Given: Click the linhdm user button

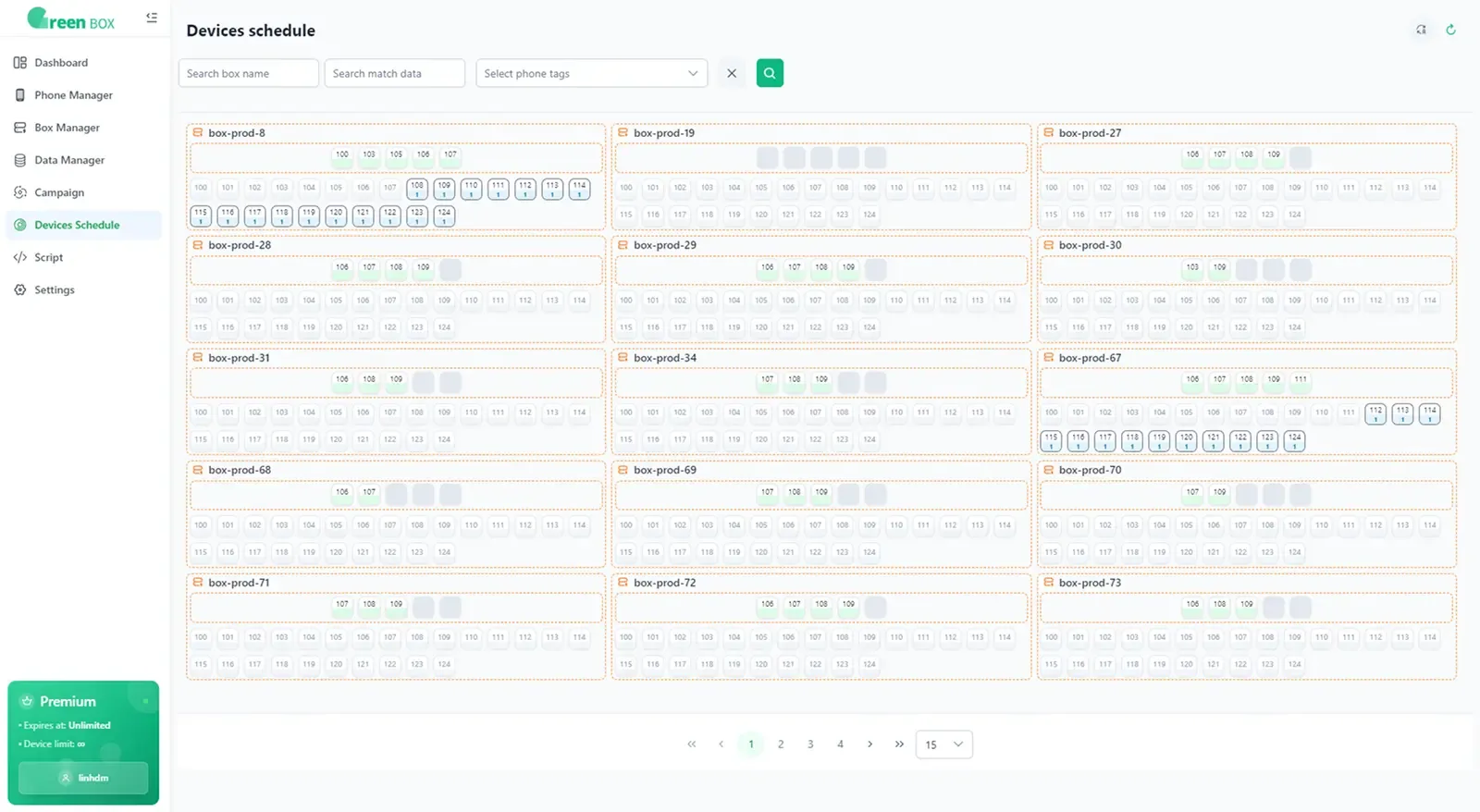Looking at the screenshot, I should (83, 778).
